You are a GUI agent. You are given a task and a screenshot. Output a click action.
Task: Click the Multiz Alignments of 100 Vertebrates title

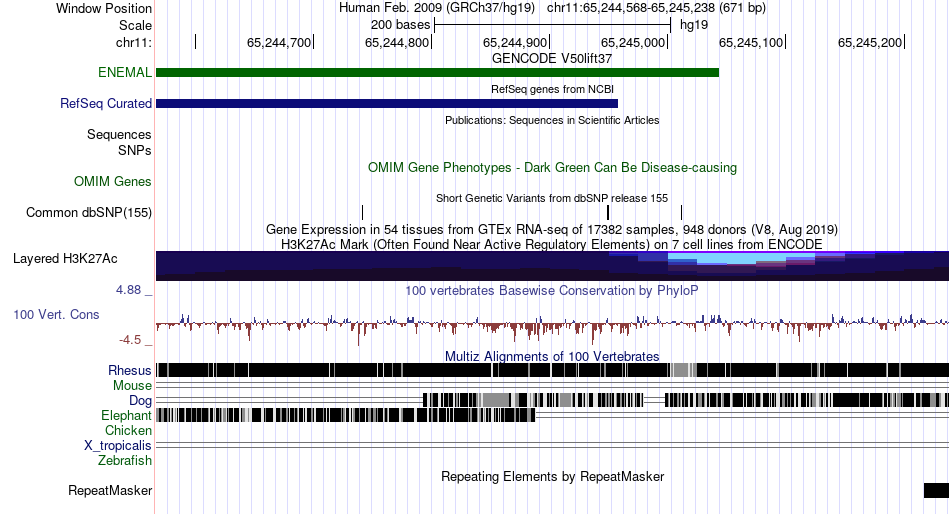tap(552, 356)
